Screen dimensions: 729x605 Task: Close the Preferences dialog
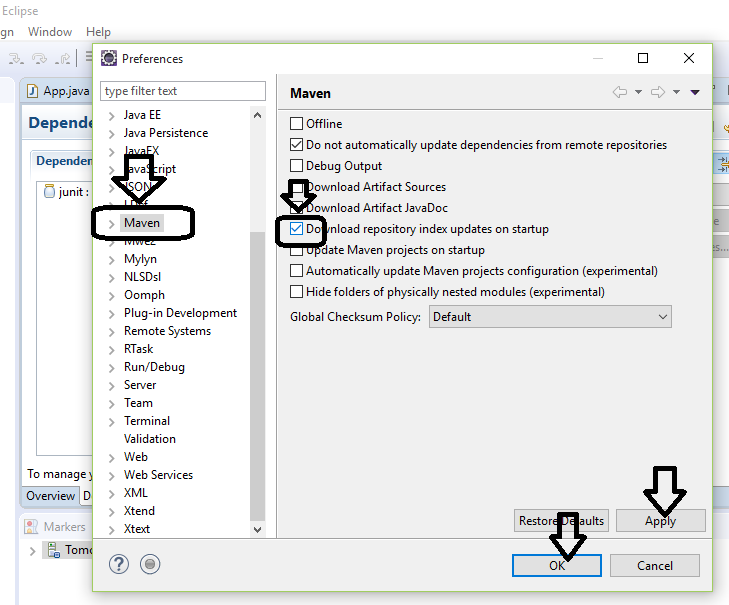point(689,58)
